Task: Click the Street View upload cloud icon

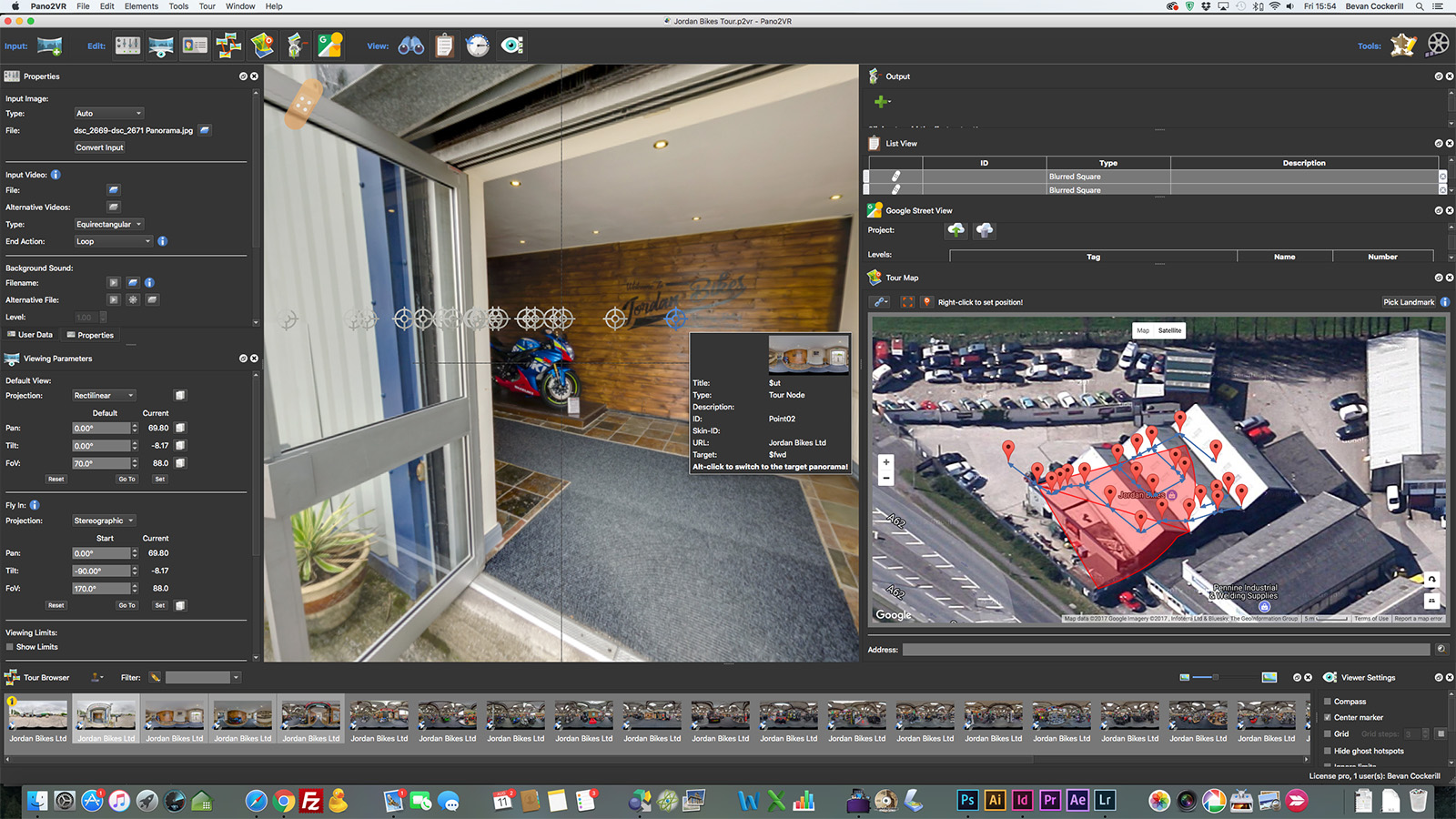Action: 956,230
